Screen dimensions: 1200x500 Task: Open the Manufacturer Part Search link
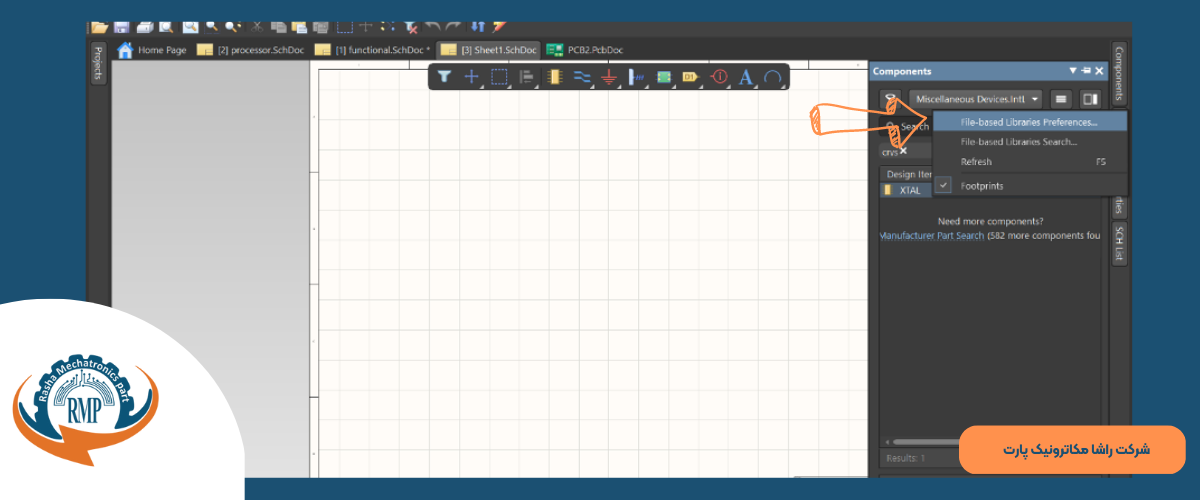pyautogui.click(x=931, y=236)
